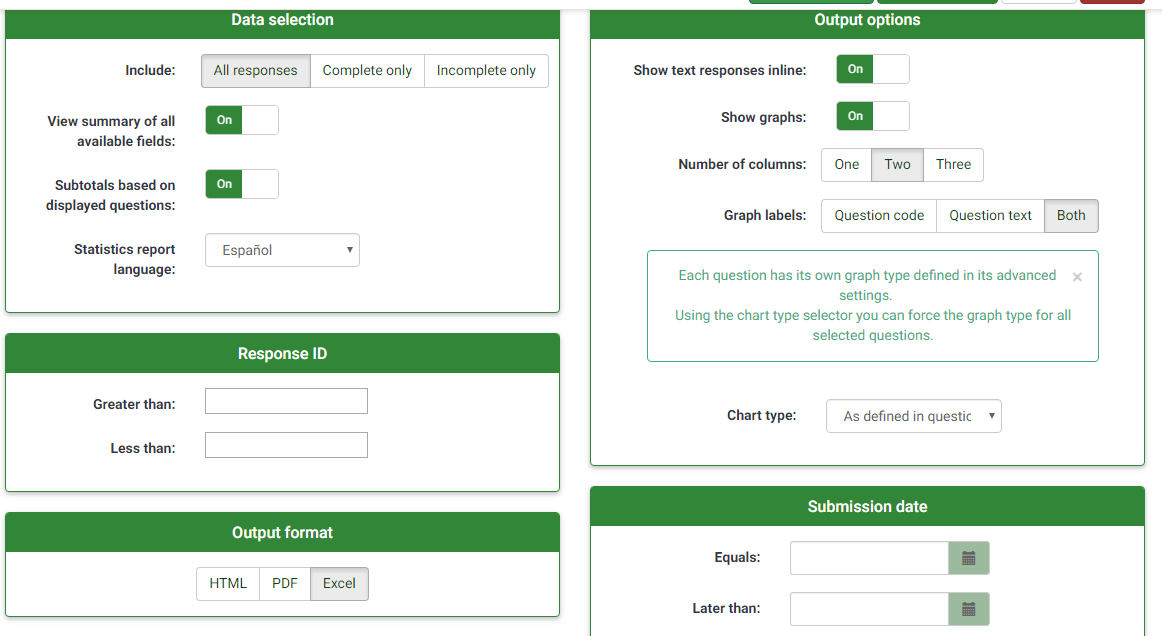Dismiss the graph type info alert
1162x636 pixels.
(x=1076, y=277)
